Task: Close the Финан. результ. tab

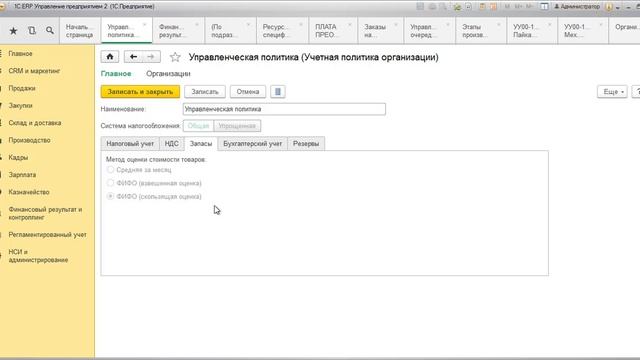Action: click(197, 25)
